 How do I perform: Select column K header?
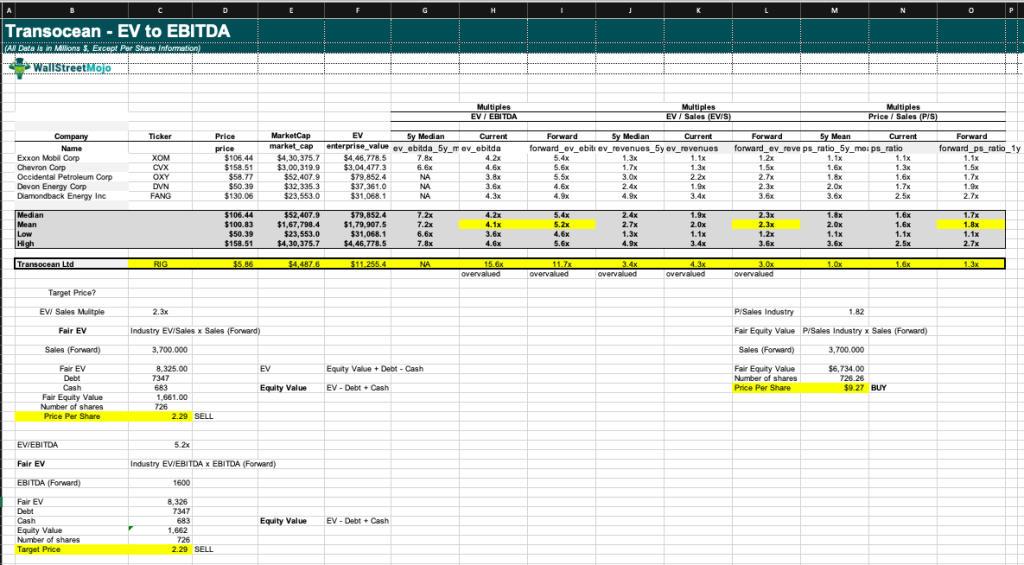[x=698, y=10]
